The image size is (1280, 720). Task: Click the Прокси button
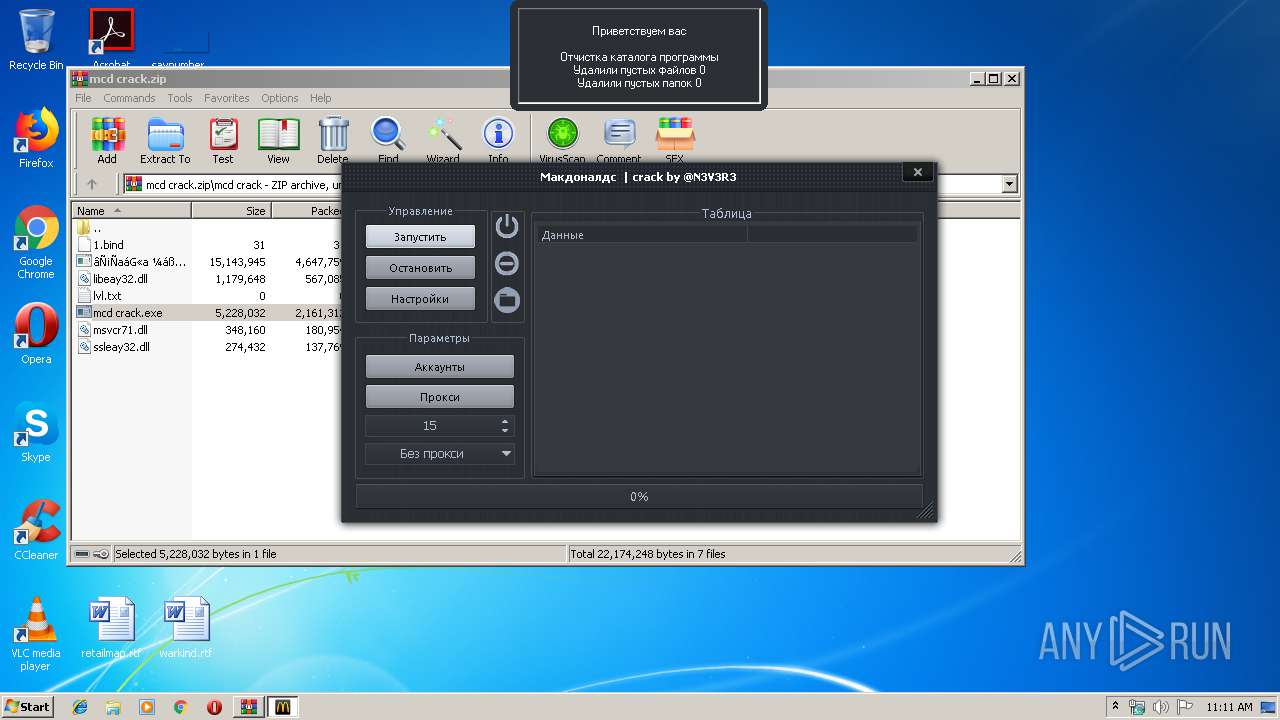tap(440, 397)
